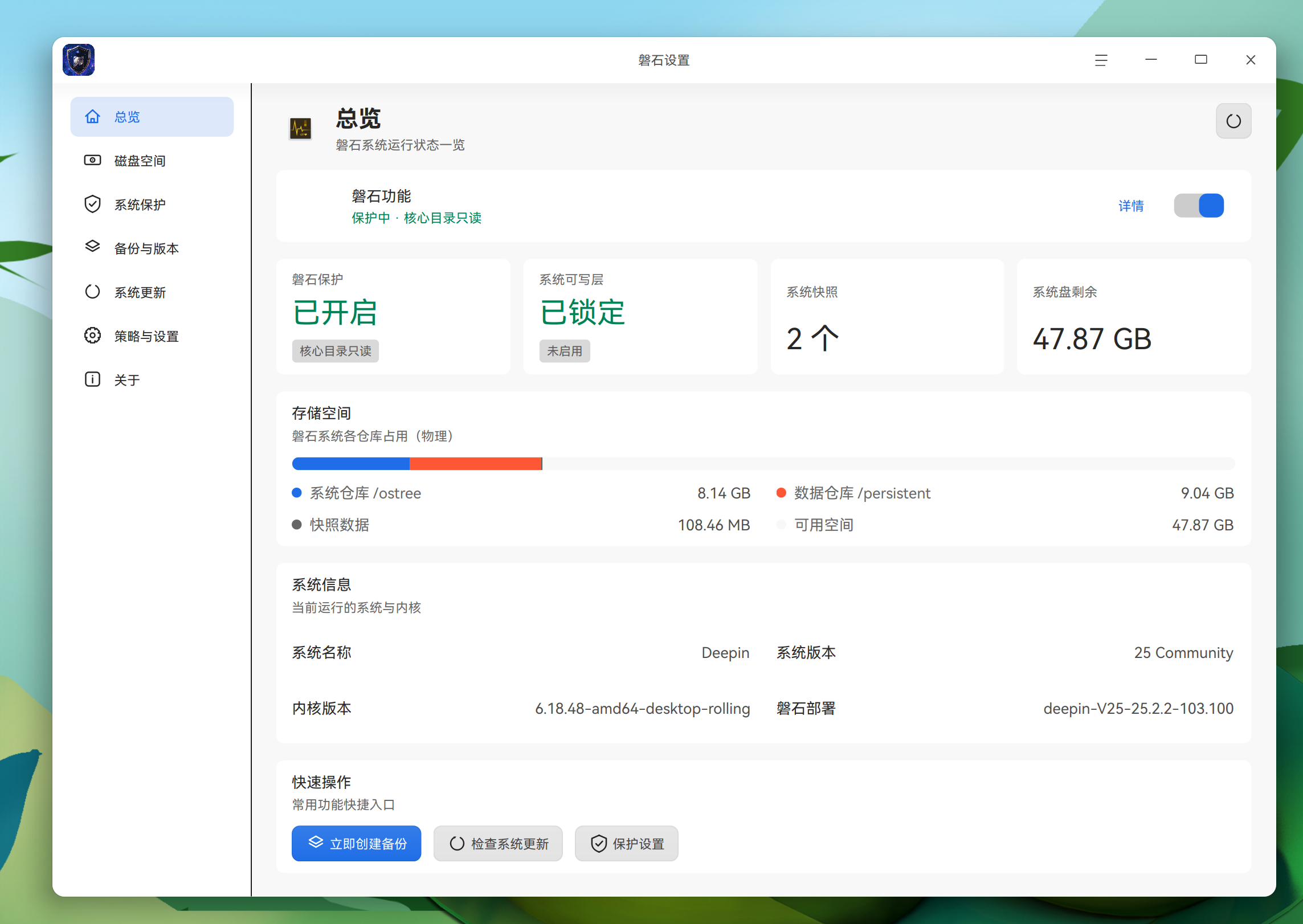Select the 磁盘空间 sidebar item
The width and height of the screenshot is (1303, 924).
pos(152,161)
